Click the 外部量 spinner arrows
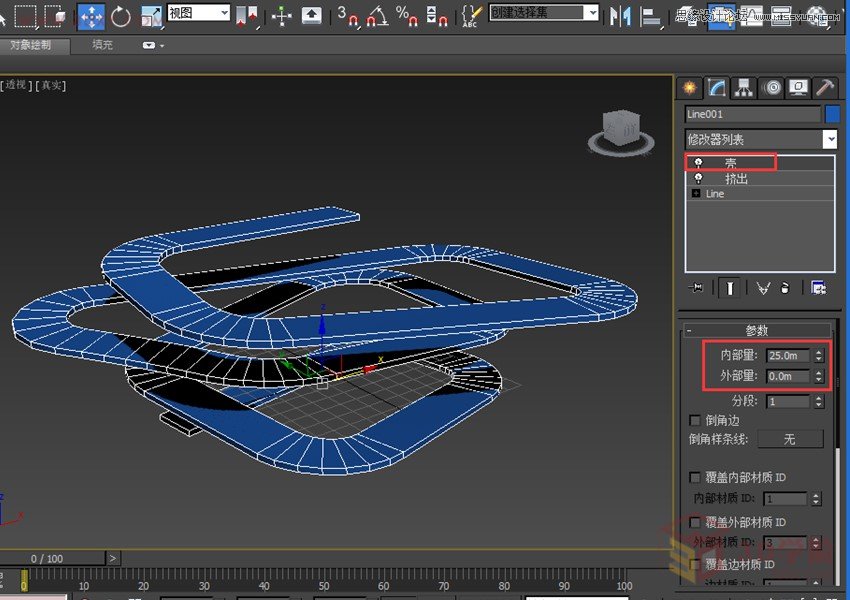 [x=819, y=376]
